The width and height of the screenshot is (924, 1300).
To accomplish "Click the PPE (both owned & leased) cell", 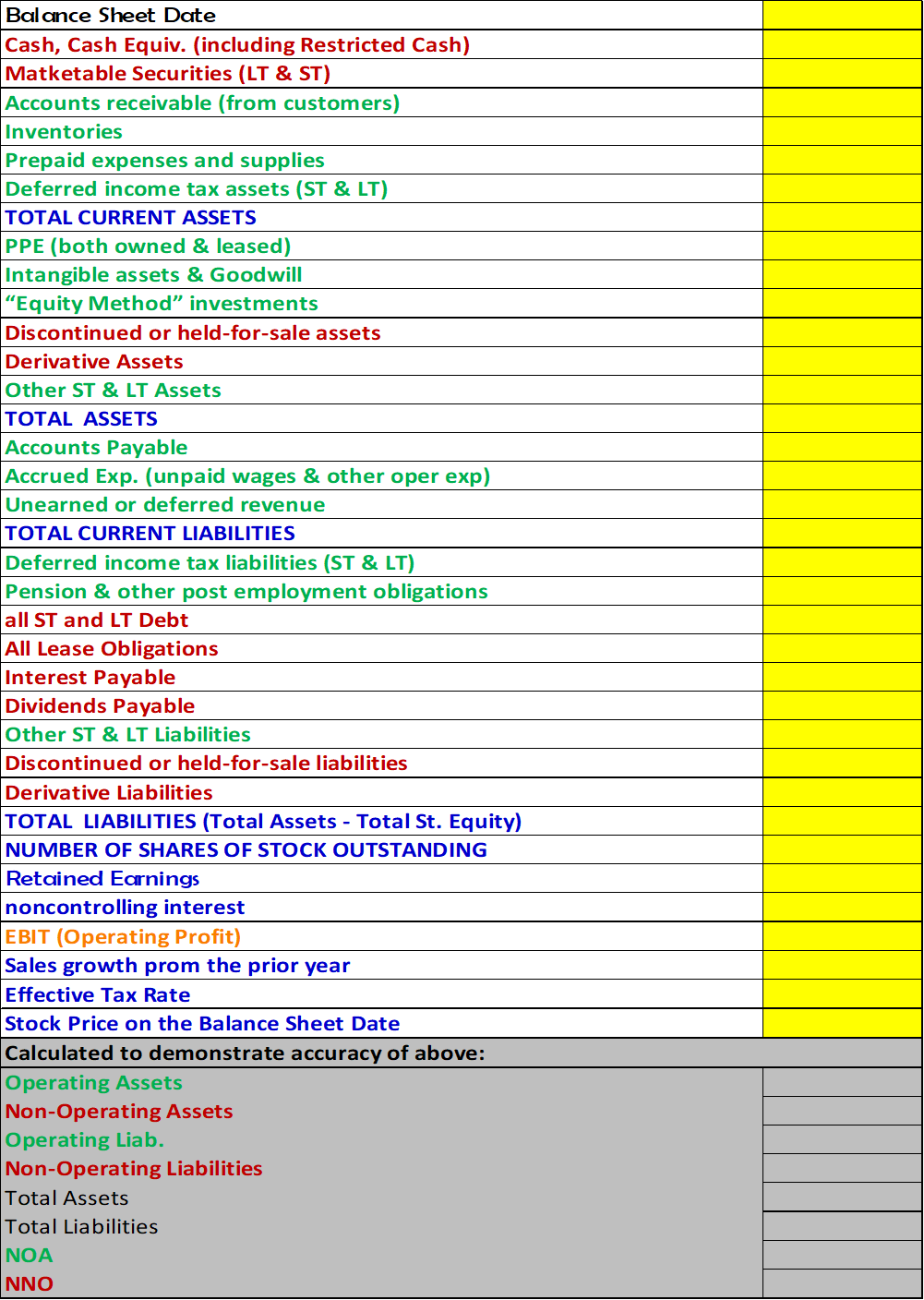I will (842, 246).
